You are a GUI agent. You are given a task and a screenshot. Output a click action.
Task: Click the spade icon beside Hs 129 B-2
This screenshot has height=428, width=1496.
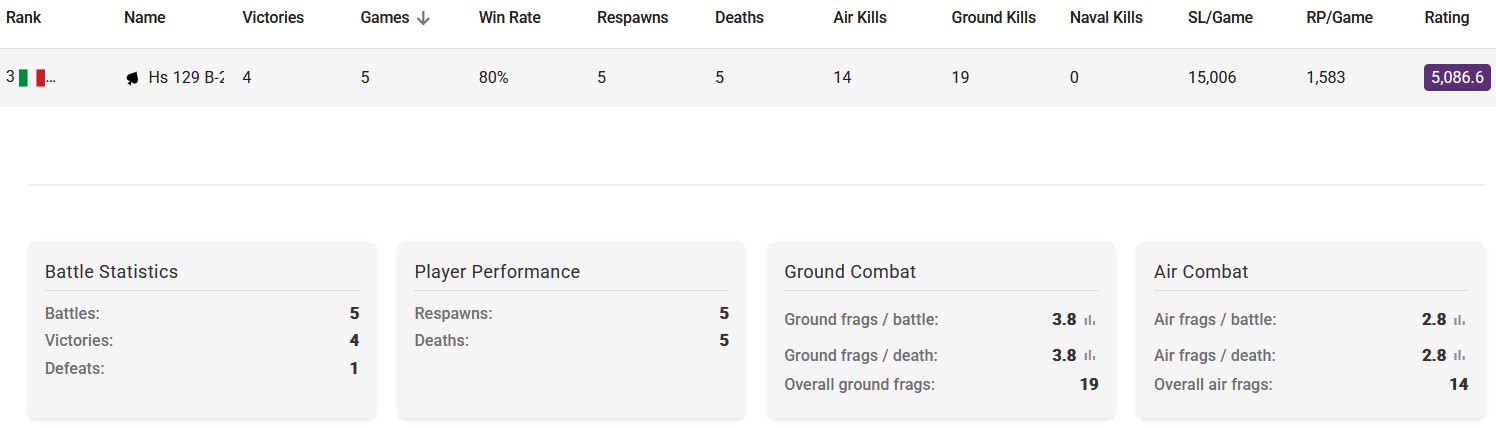(132, 78)
